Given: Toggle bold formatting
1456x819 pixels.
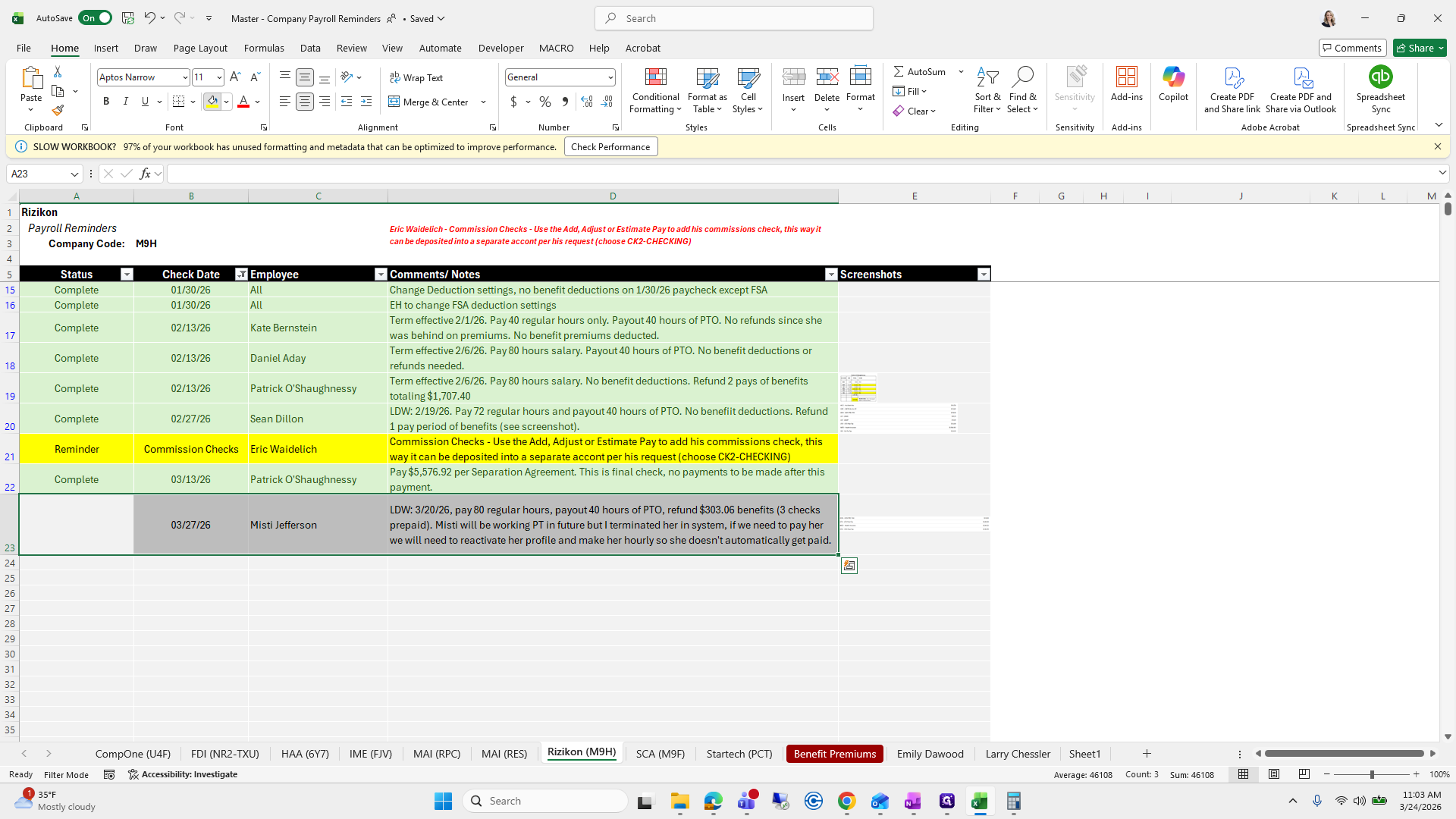Looking at the screenshot, I should [x=106, y=102].
